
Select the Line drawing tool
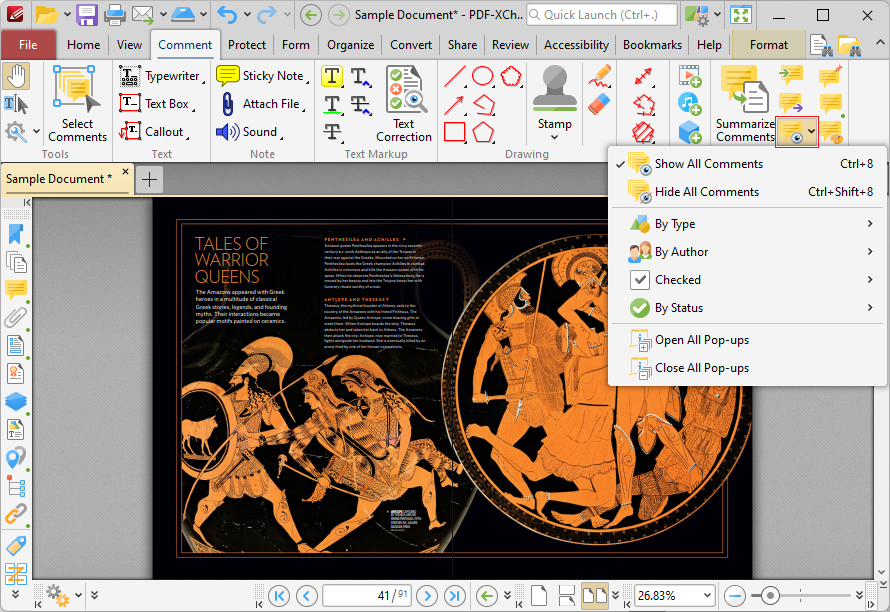point(455,76)
